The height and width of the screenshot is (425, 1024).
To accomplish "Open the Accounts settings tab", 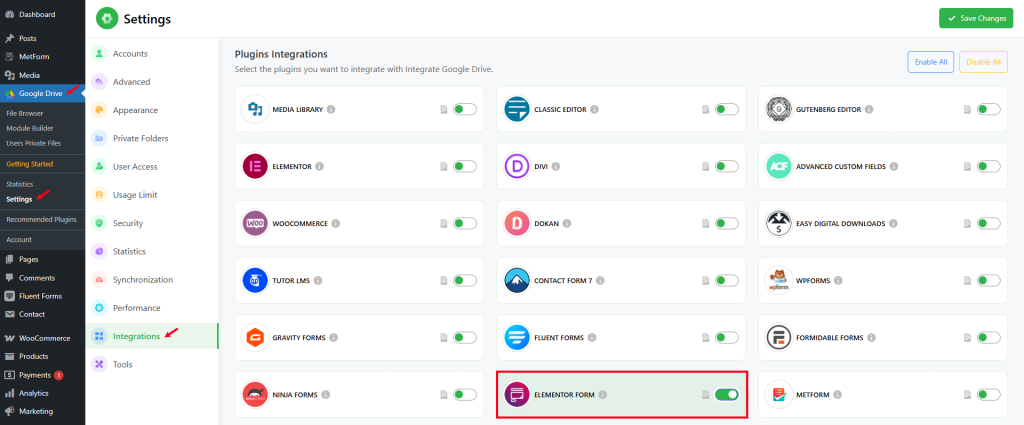I will point(152,54).
